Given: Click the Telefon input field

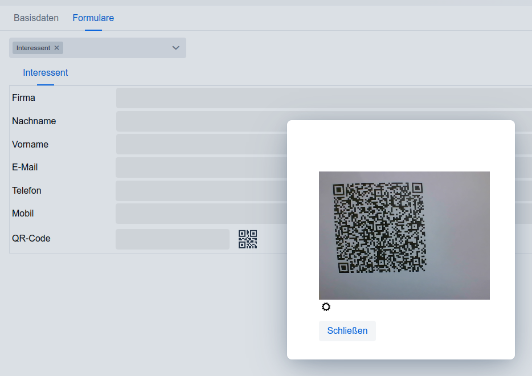Looking at the screenshot, I should coord(202,191).
